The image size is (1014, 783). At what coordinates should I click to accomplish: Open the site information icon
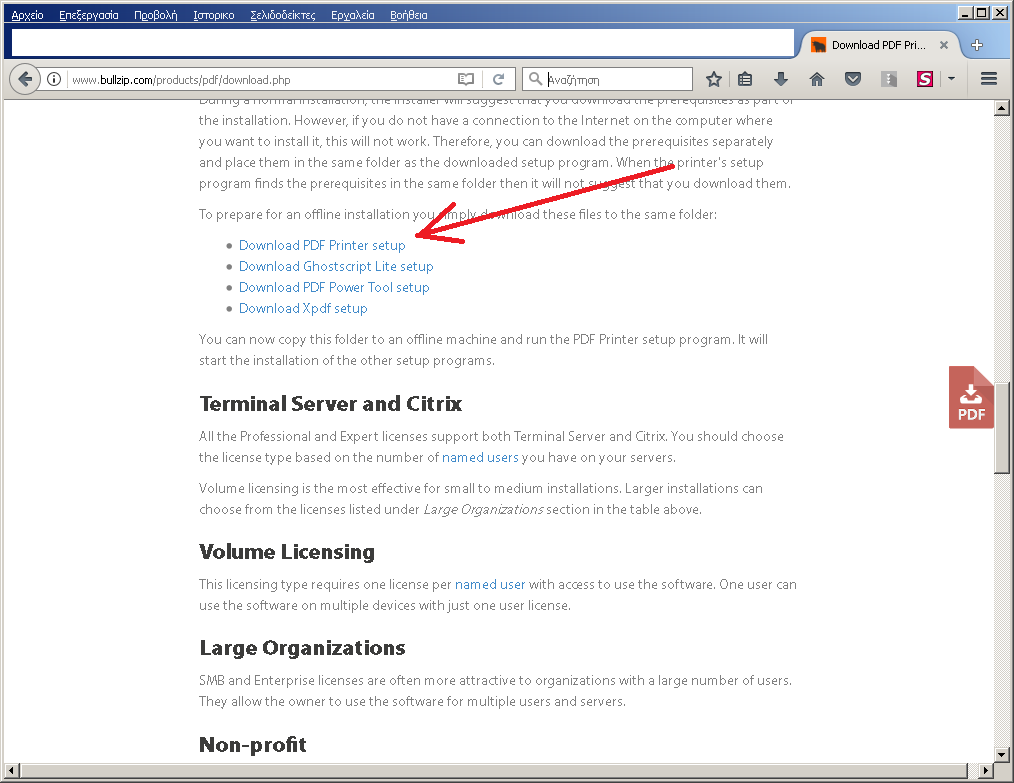click(x=54, y=79)
